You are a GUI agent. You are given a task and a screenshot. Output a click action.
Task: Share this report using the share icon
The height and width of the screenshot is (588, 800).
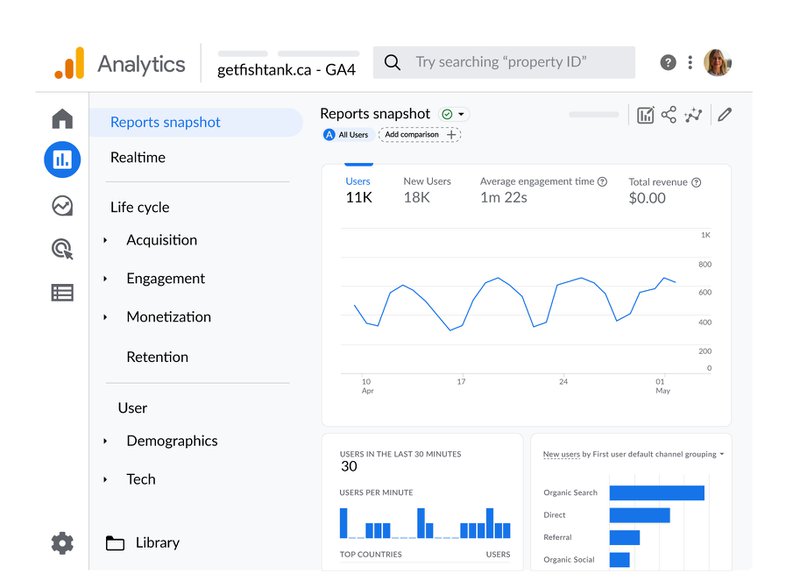click(671, 115)
